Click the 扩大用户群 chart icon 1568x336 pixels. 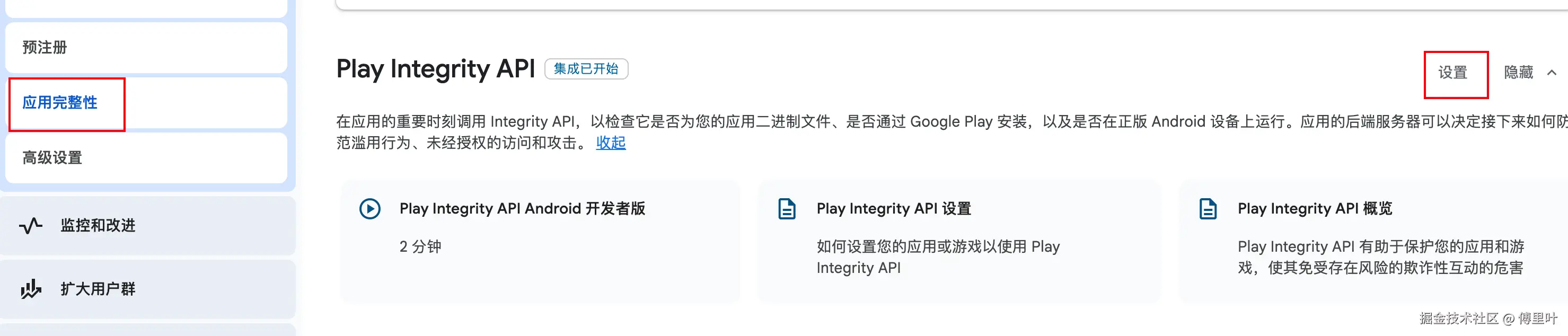[x=30, y=289]
